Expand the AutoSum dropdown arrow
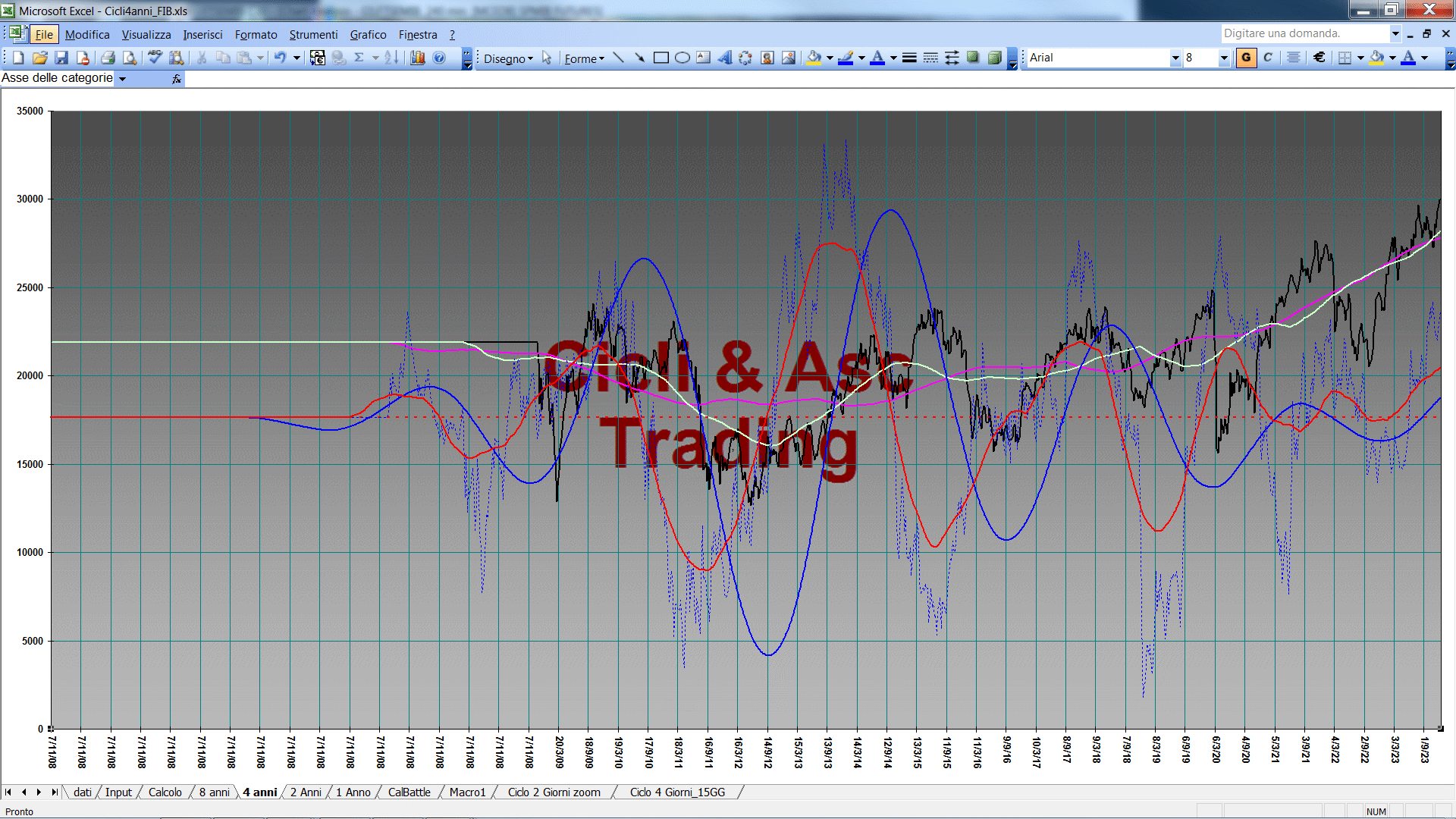Screen dimensions: 1456x819 coord(375,58)
